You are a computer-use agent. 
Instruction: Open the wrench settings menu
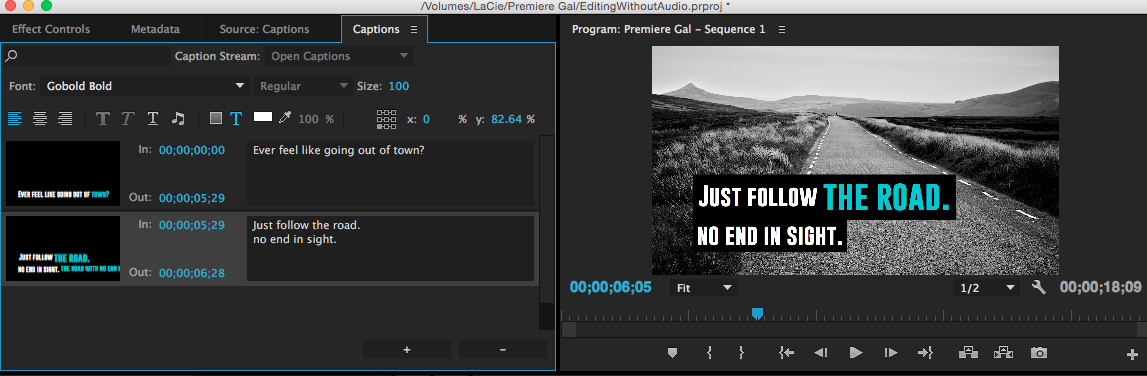pos(1039,287)
